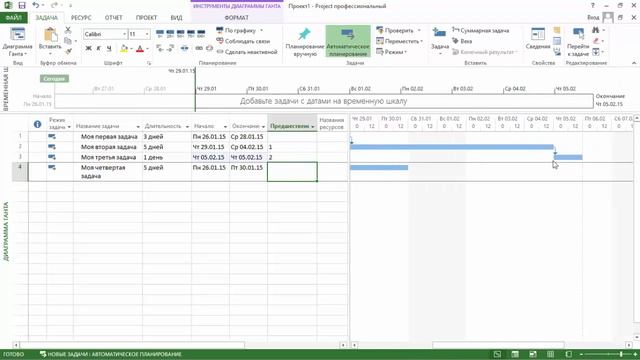Switch to Team Planner view in status bar
640x360 pixels.
pyautogui.click(x=533, y=354)
